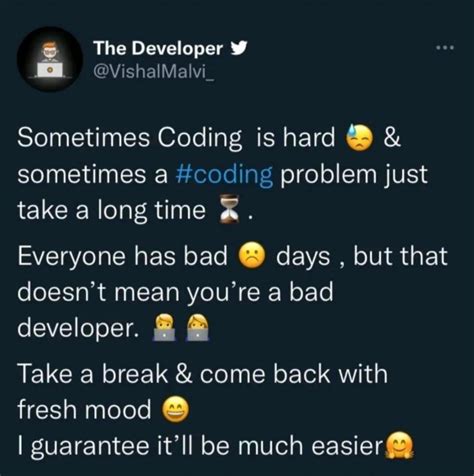Click the frowning face emoji after bad
Viewport: 474px width, 476px height.
(252, 256)
